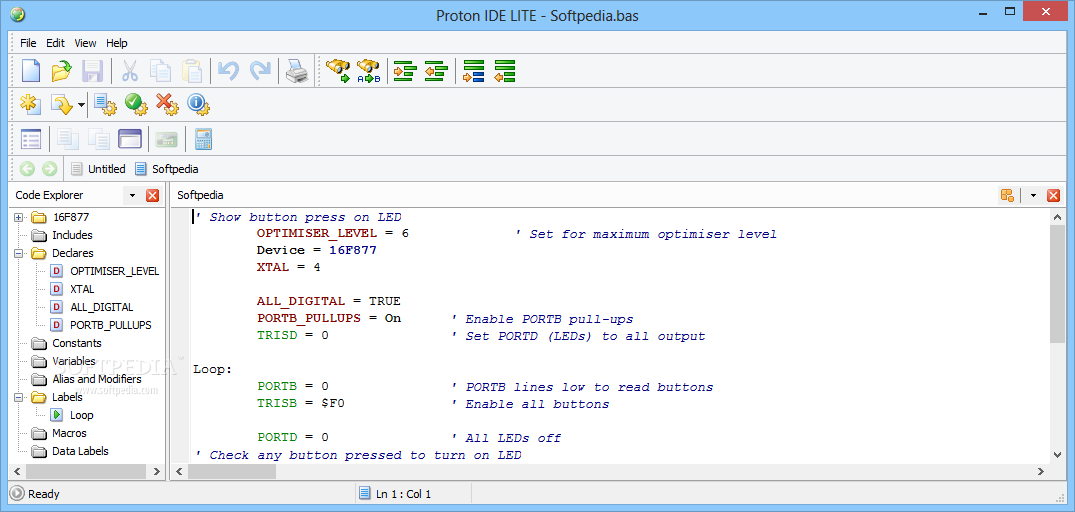Create a new document with the New icon
The width and height of the screenshot is (1075, 512).
click(32, 71)
